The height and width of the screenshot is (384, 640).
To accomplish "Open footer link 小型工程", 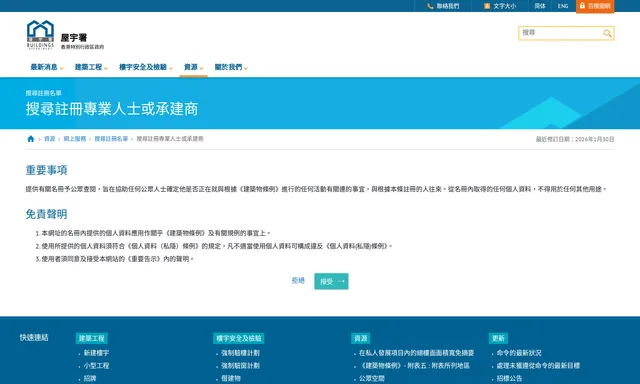I will 96,366.
